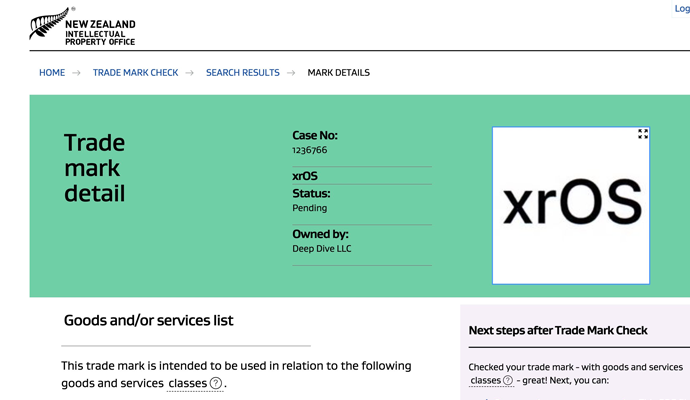Go to HOME breadcrumb
The height and width of the screenshot is (400, 690).
[52, 73]
